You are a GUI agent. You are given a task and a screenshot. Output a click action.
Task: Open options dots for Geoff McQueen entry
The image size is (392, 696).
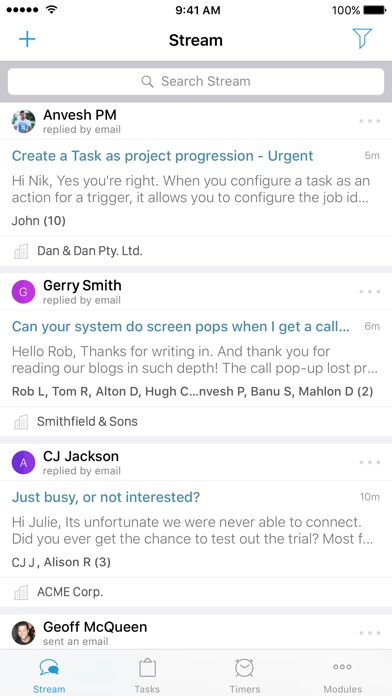(x=369, y=633)
